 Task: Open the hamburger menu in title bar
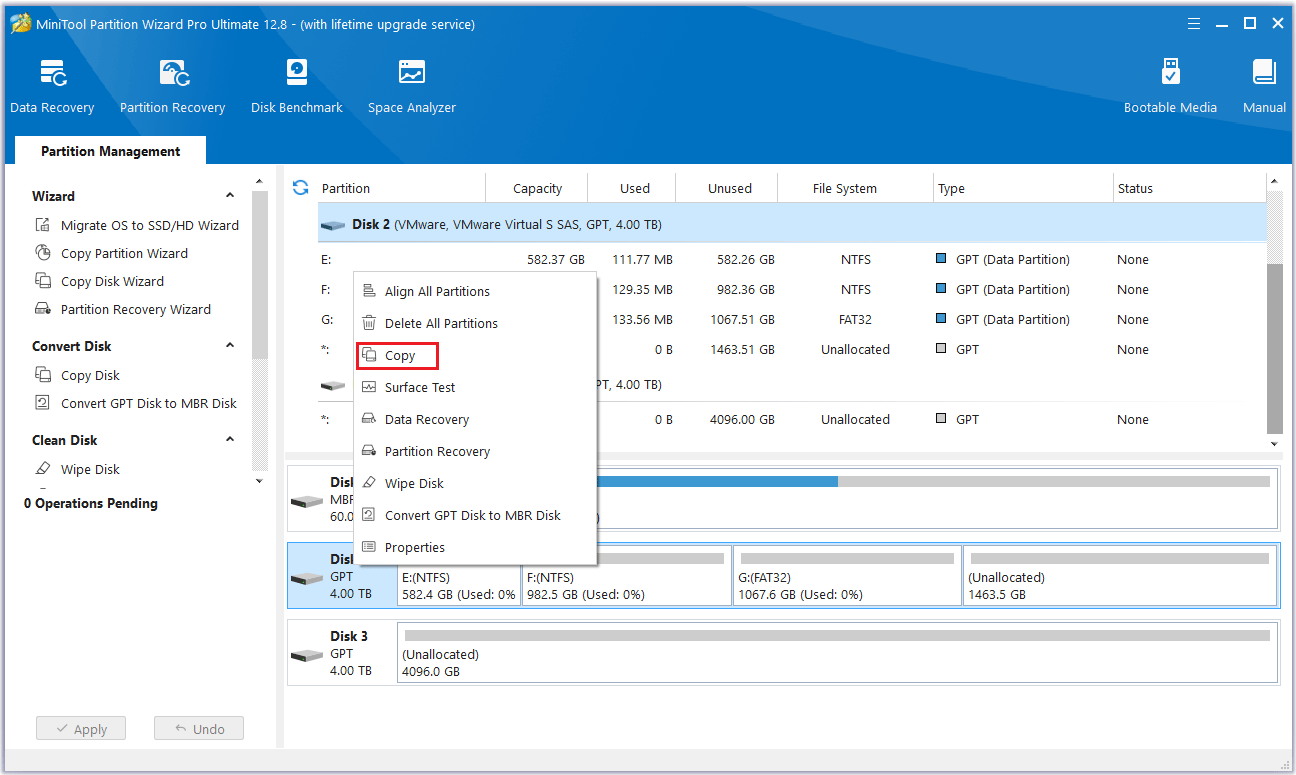(x=1193, y=23)
